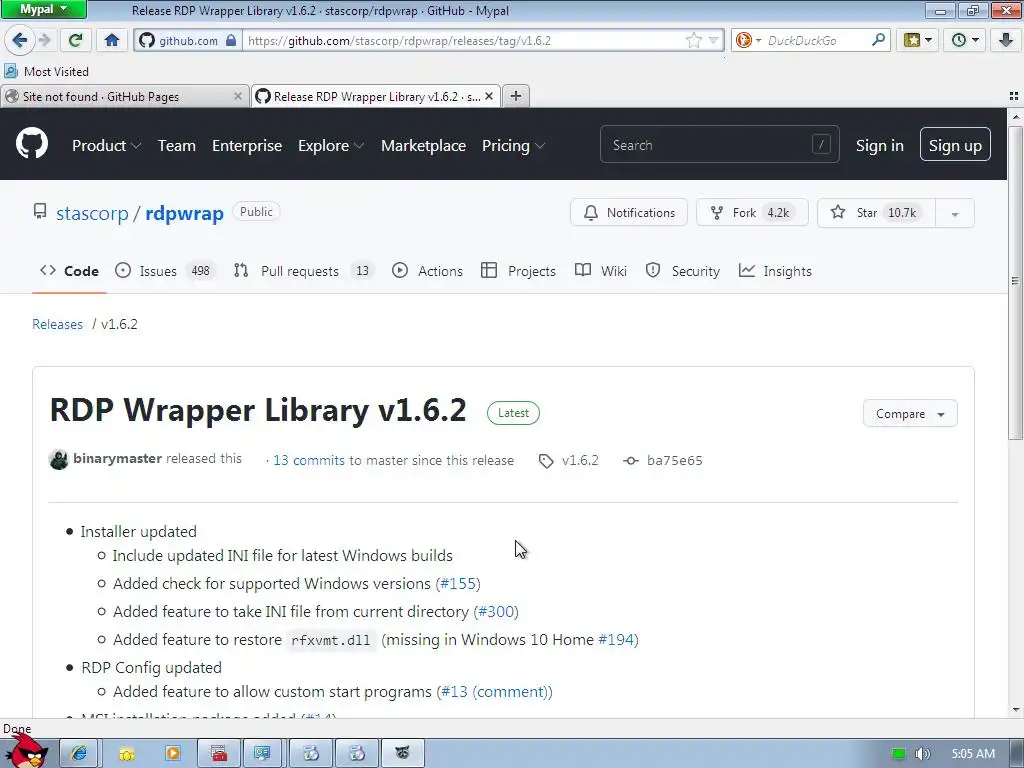Click the Angry Birds start button
This screenshot has width=1024, height=768.
(26, 751)
